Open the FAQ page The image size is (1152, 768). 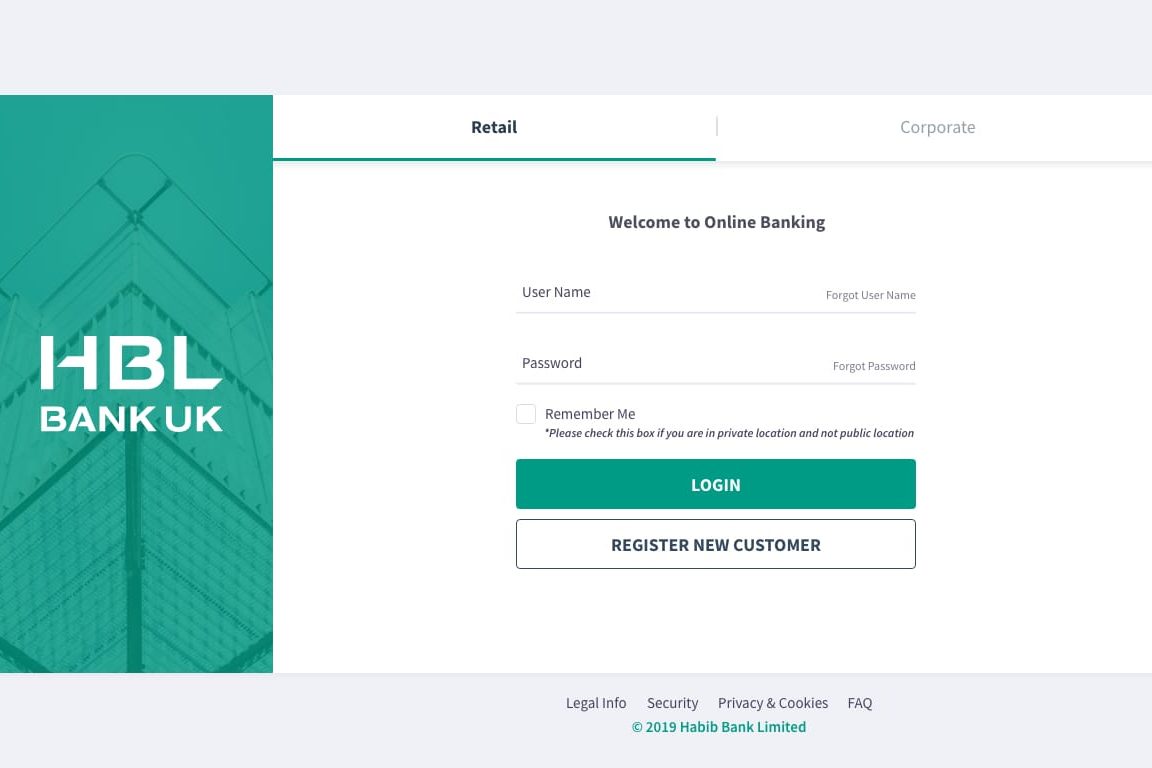tap(859, 703)
